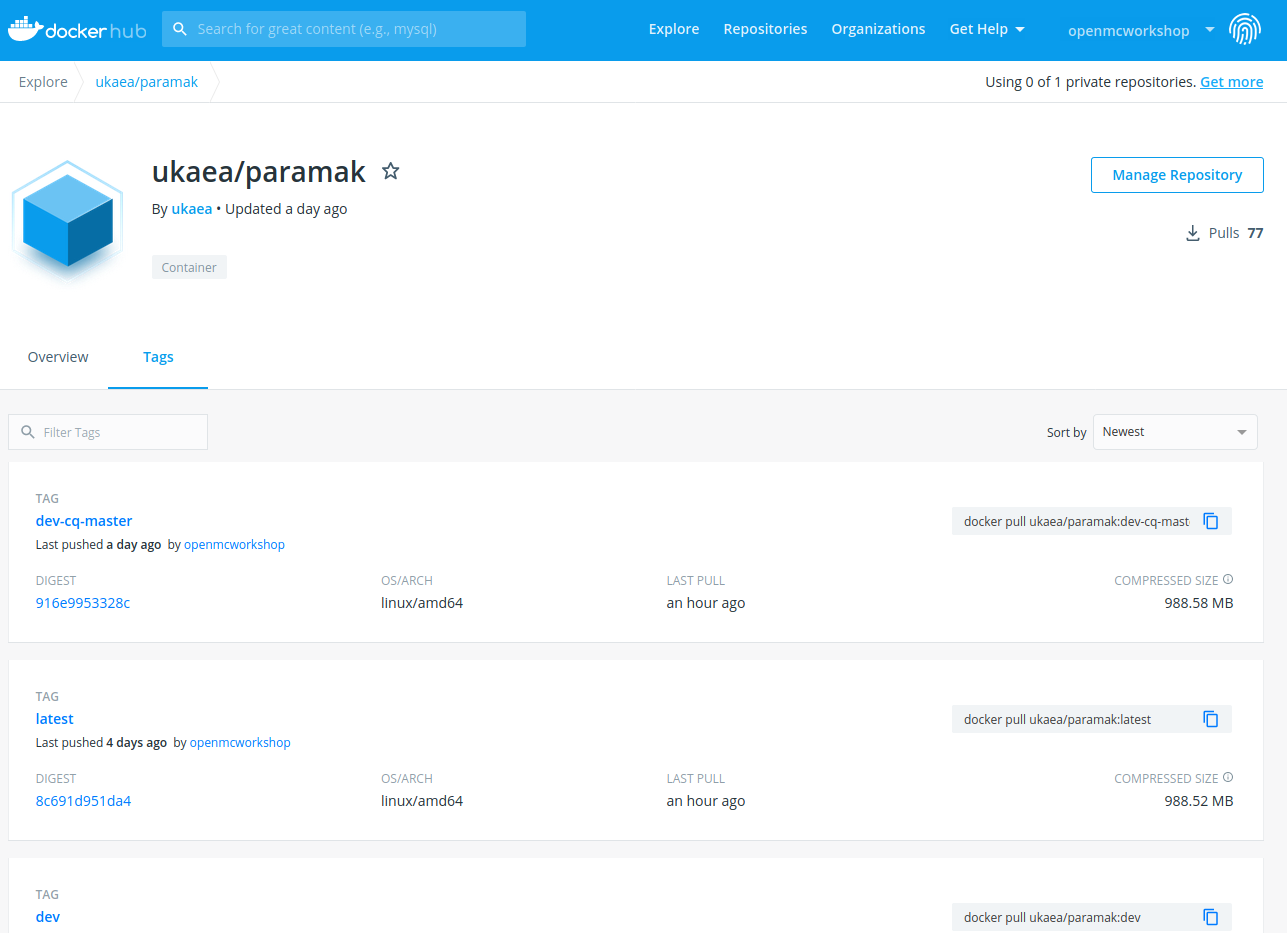
Task: Click the docker pull ukaea/paramak:dev command text
Action: click(x=1052, y=917)
